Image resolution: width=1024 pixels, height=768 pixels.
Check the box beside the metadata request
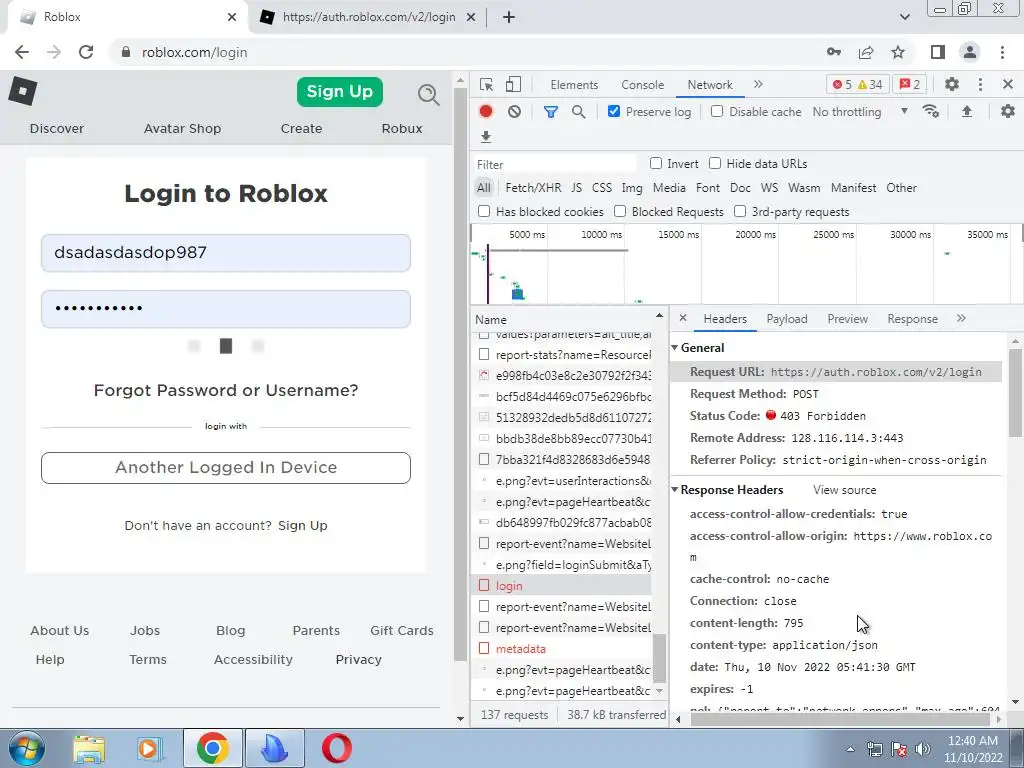tap(484, 648)
